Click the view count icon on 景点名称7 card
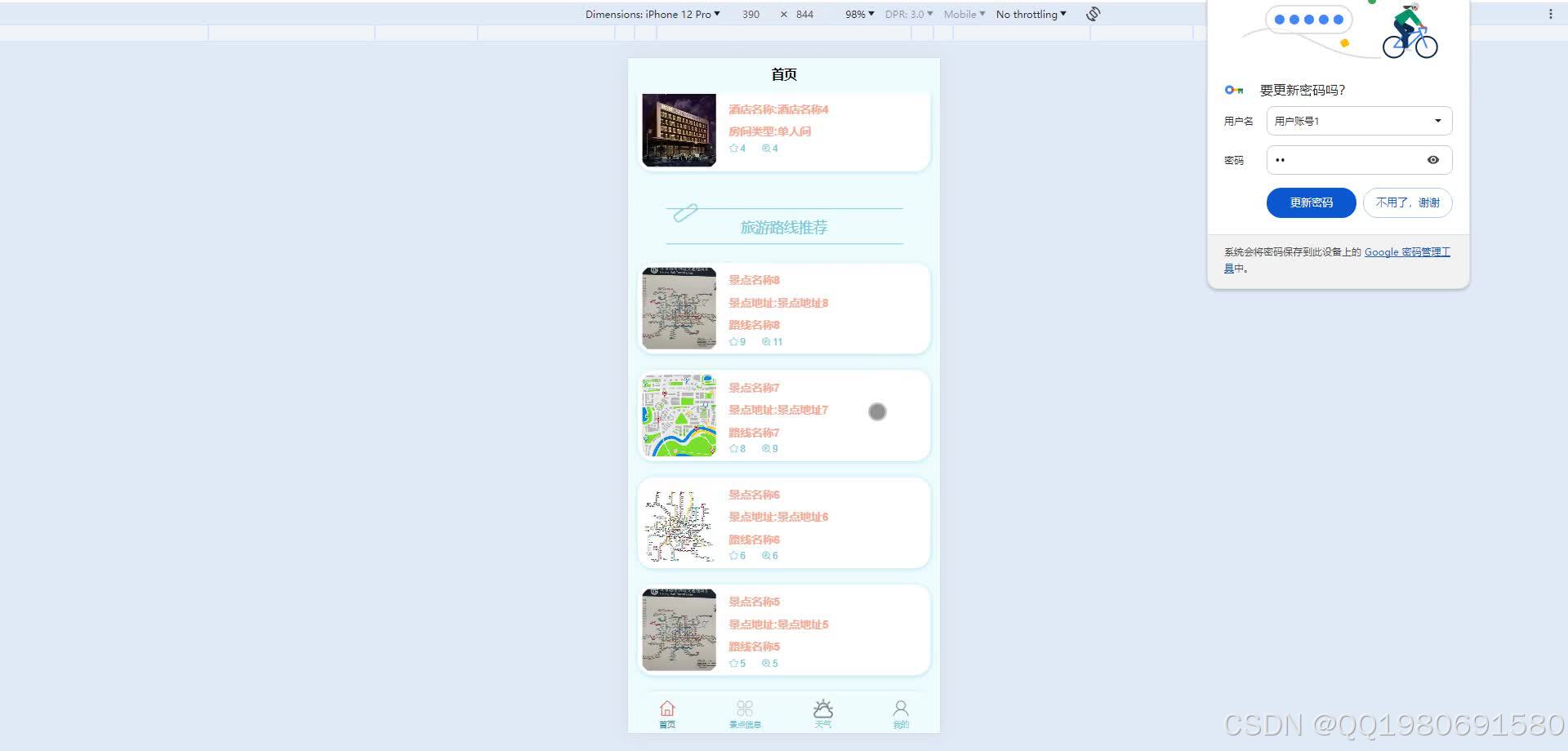1568x751 pixels. pos(766,449)
